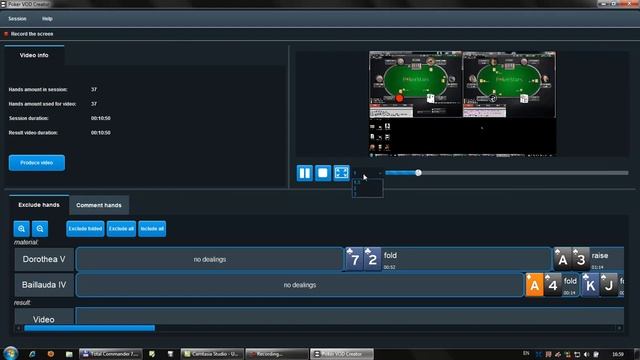Viewport: 640px width, 360px height.
Task: Click the system tray volume icon
Action: (x=587, y=354)
